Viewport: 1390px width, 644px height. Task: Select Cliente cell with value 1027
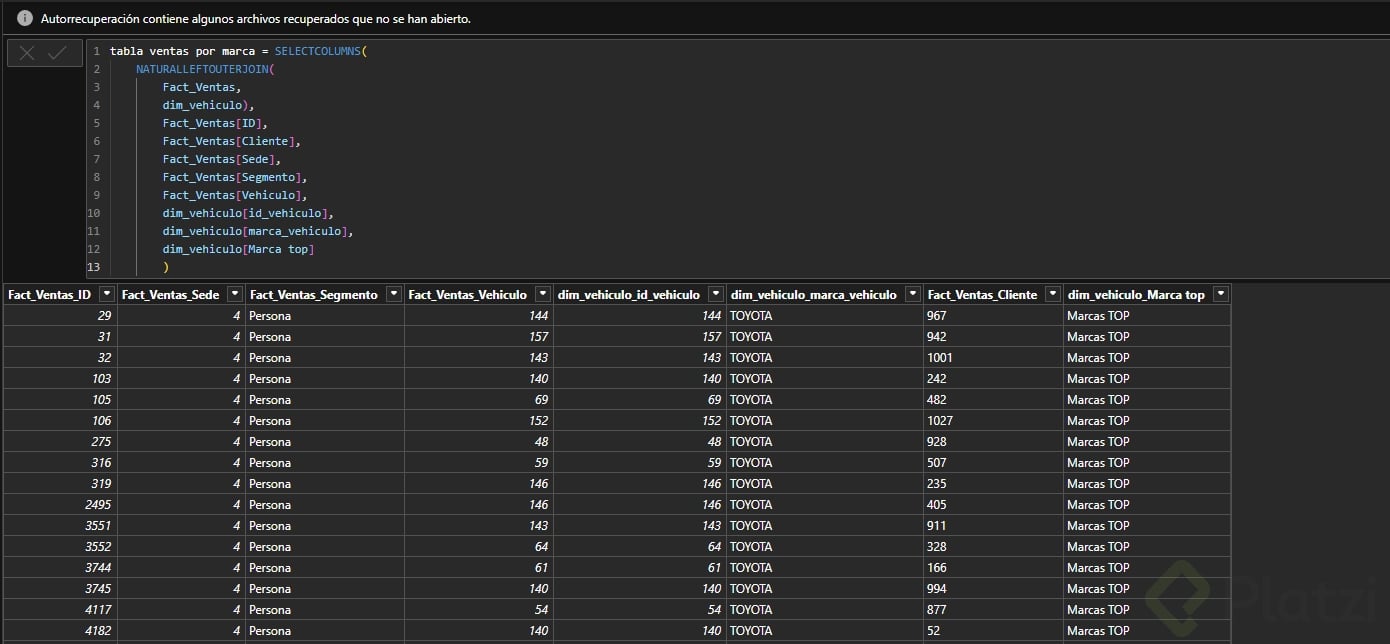pyautogui.click(x=993, y=420)
